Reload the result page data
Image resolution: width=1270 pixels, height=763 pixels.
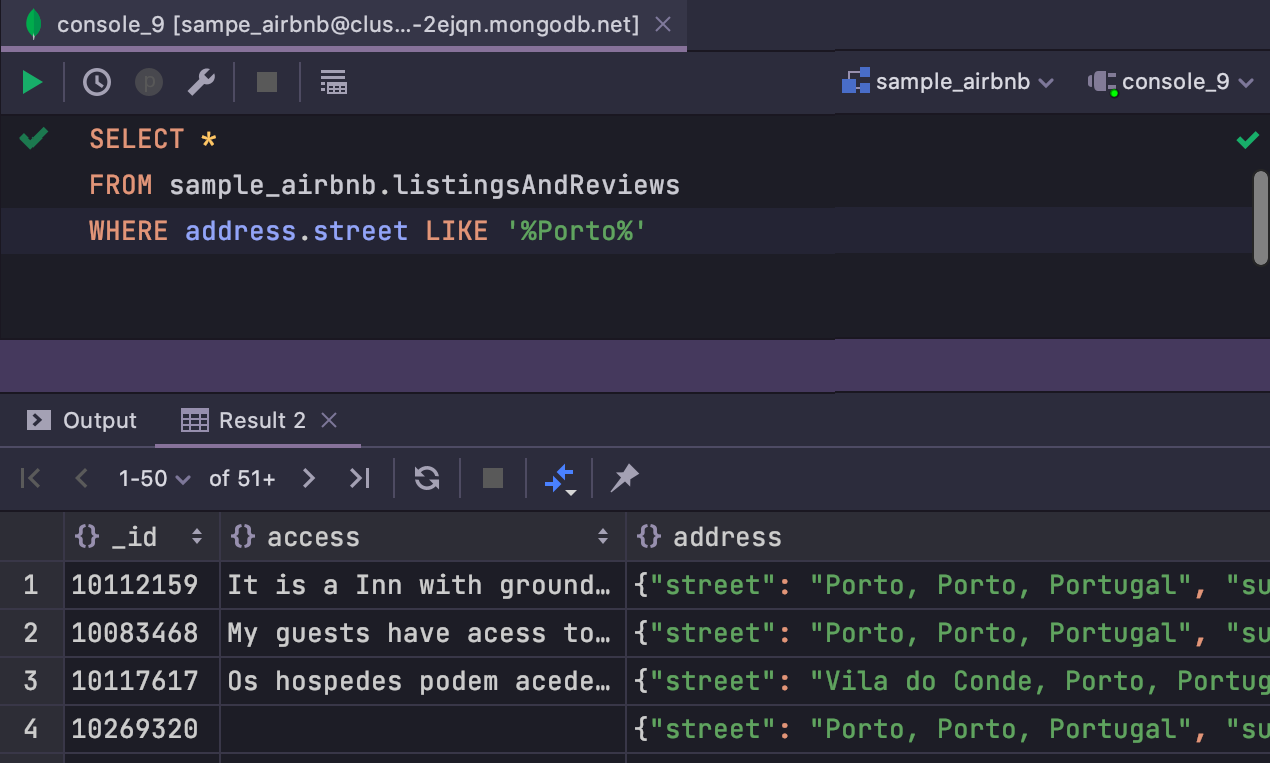(427, 479)
